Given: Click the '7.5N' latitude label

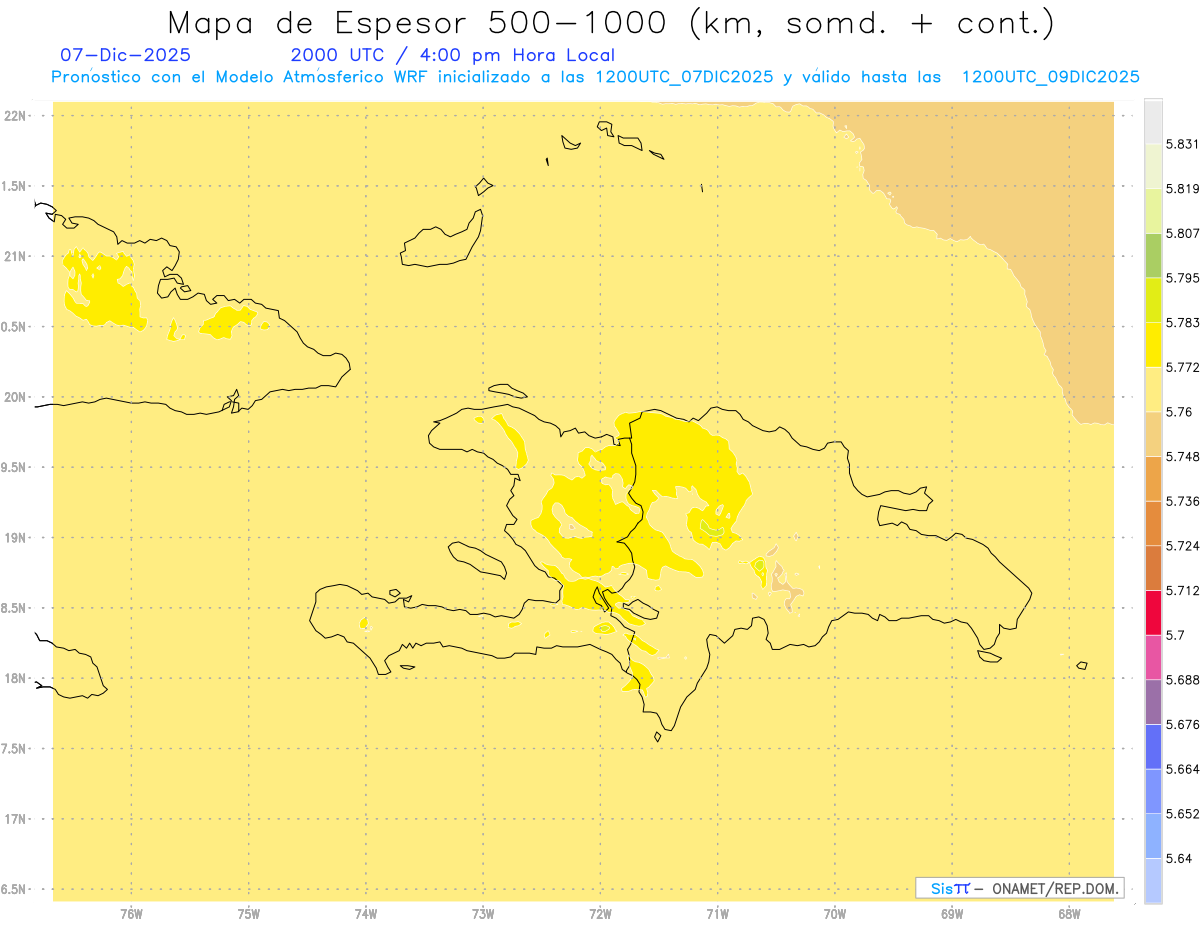Looking at the screenshot, I should [15, 749].
